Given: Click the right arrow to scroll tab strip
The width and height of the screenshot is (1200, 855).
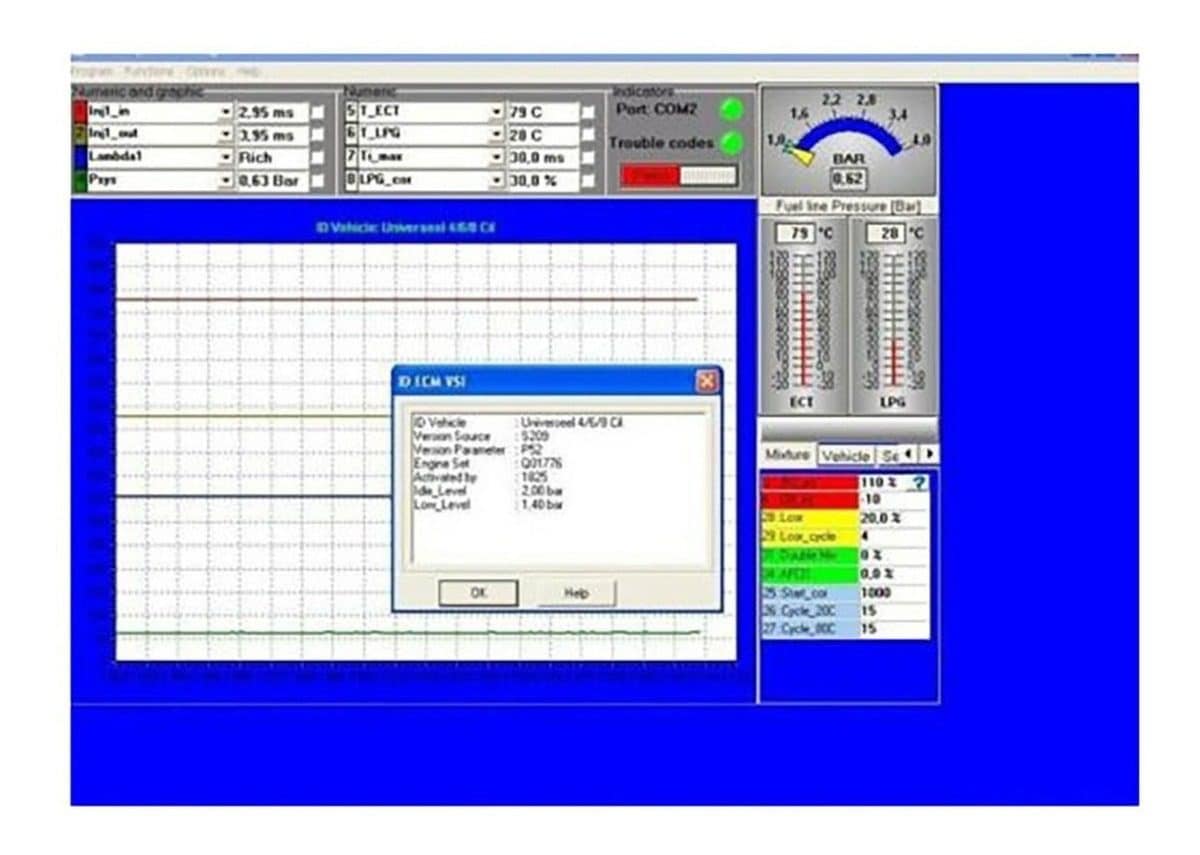Looking at the screenshot, I should (x=930, y=453).
